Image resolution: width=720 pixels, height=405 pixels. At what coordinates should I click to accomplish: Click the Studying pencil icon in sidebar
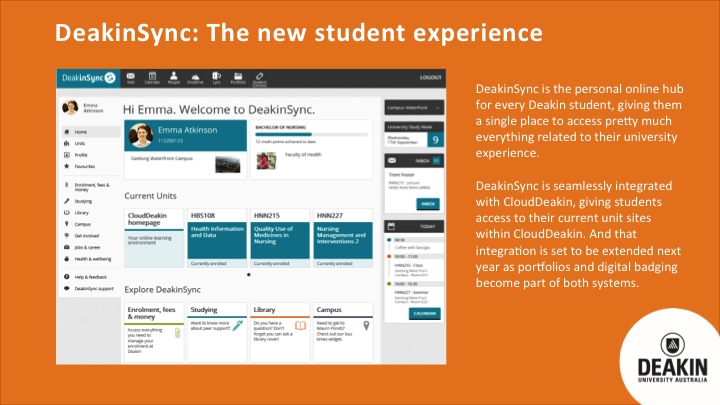point(67,201)
